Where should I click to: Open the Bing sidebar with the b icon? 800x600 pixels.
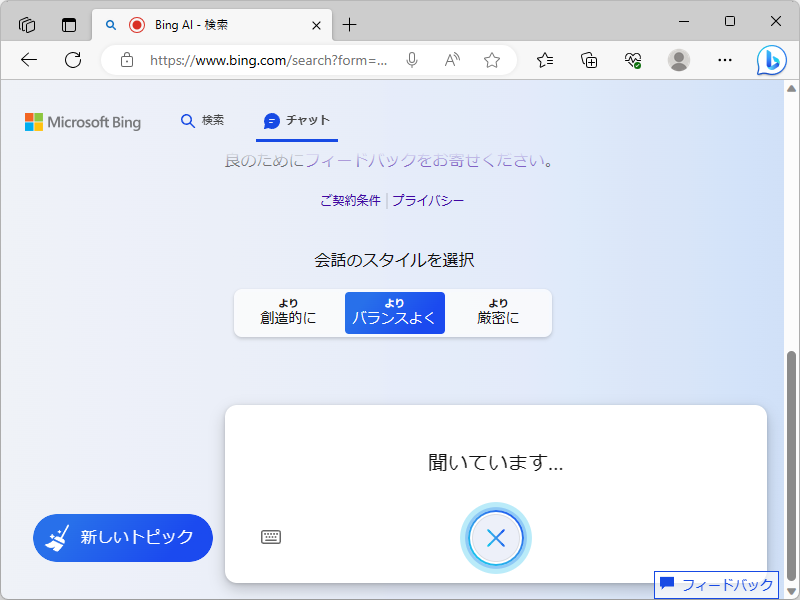pos(771,60)
